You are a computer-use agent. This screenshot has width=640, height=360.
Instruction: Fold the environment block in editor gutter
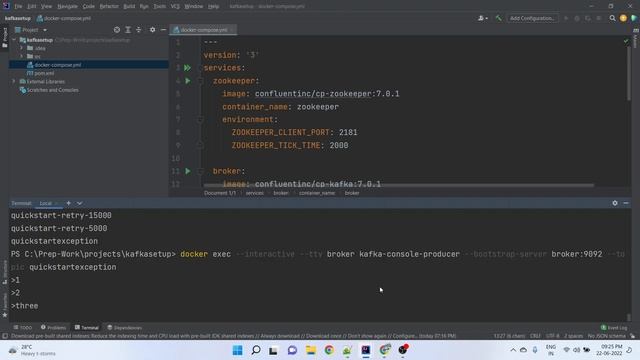click(x=200, y=120)
